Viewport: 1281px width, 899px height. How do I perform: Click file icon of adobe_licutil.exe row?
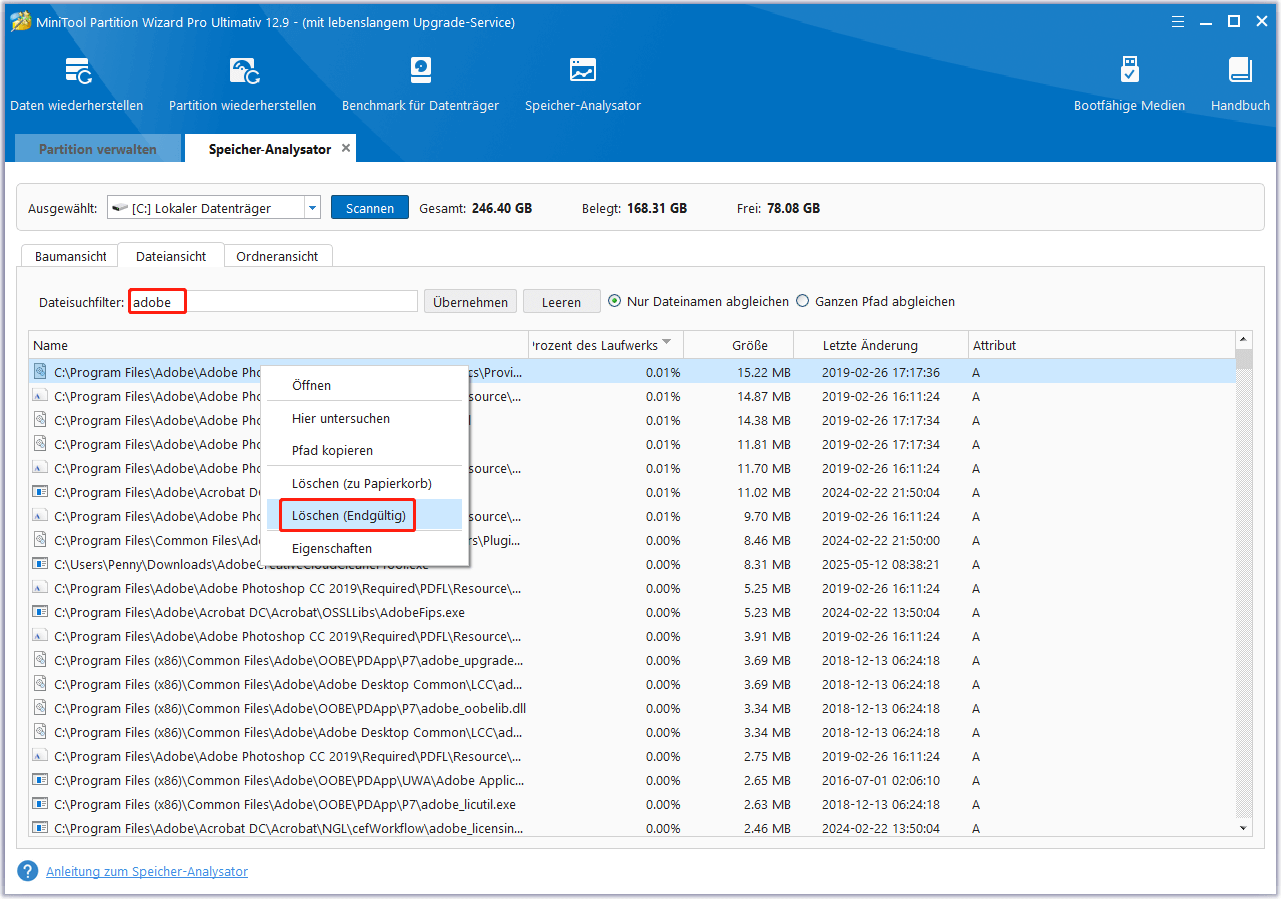[40, 804]
